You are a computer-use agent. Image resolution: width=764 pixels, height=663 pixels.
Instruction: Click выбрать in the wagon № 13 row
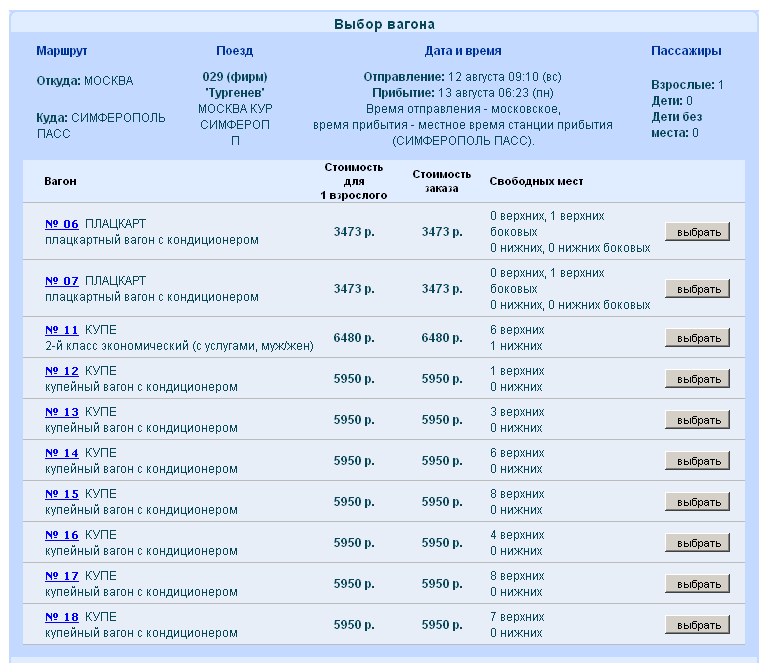point(697,420)
